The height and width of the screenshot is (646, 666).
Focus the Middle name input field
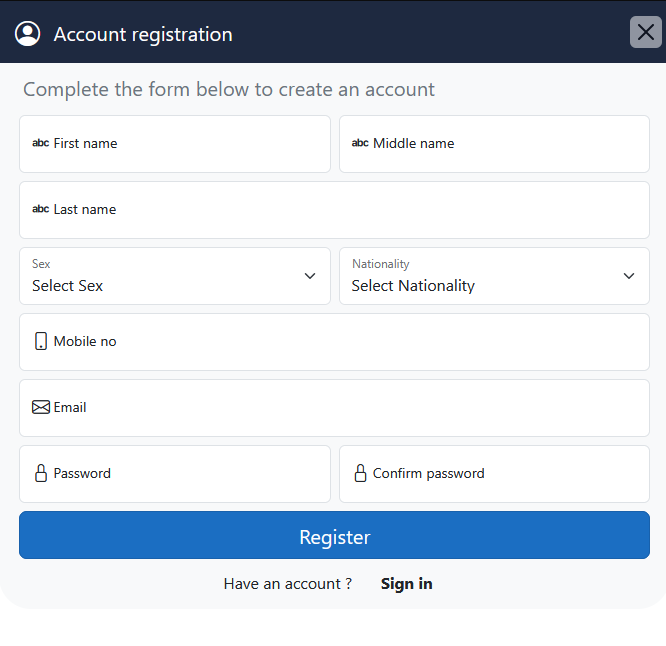click(x=510, y=144)
